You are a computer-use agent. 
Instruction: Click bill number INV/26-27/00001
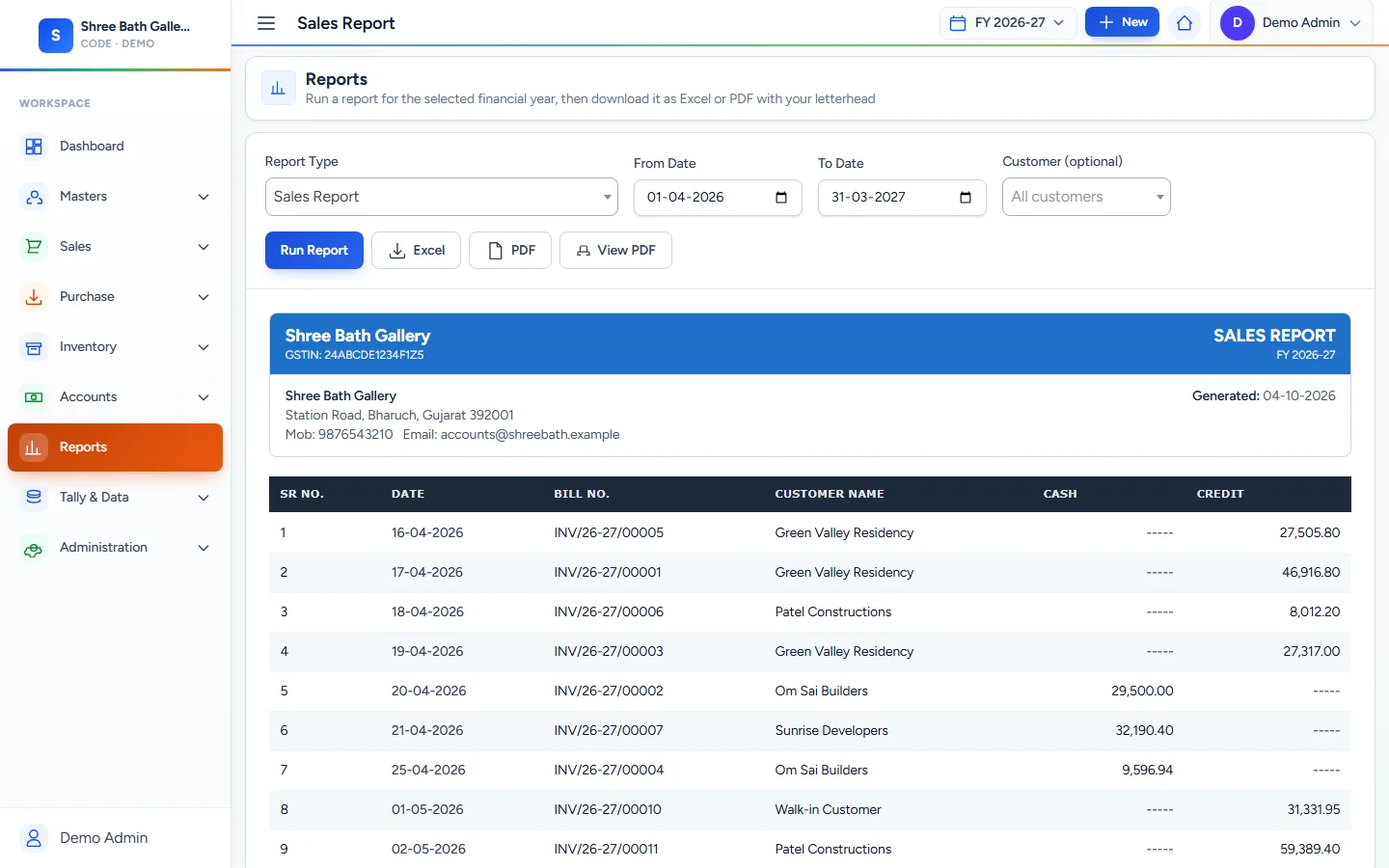coord(608,573)
